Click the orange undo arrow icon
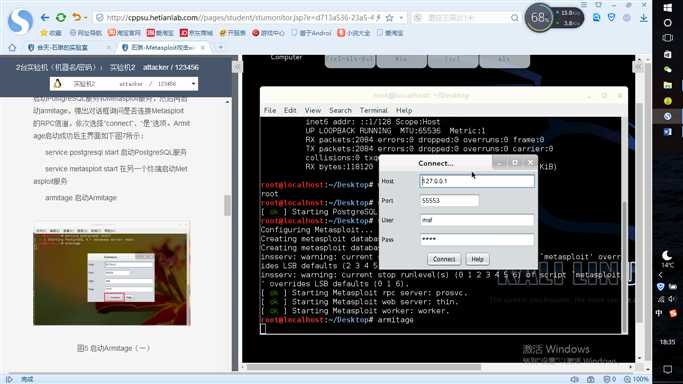The width and height of the screenshot is (683, 384). point(77,17)
